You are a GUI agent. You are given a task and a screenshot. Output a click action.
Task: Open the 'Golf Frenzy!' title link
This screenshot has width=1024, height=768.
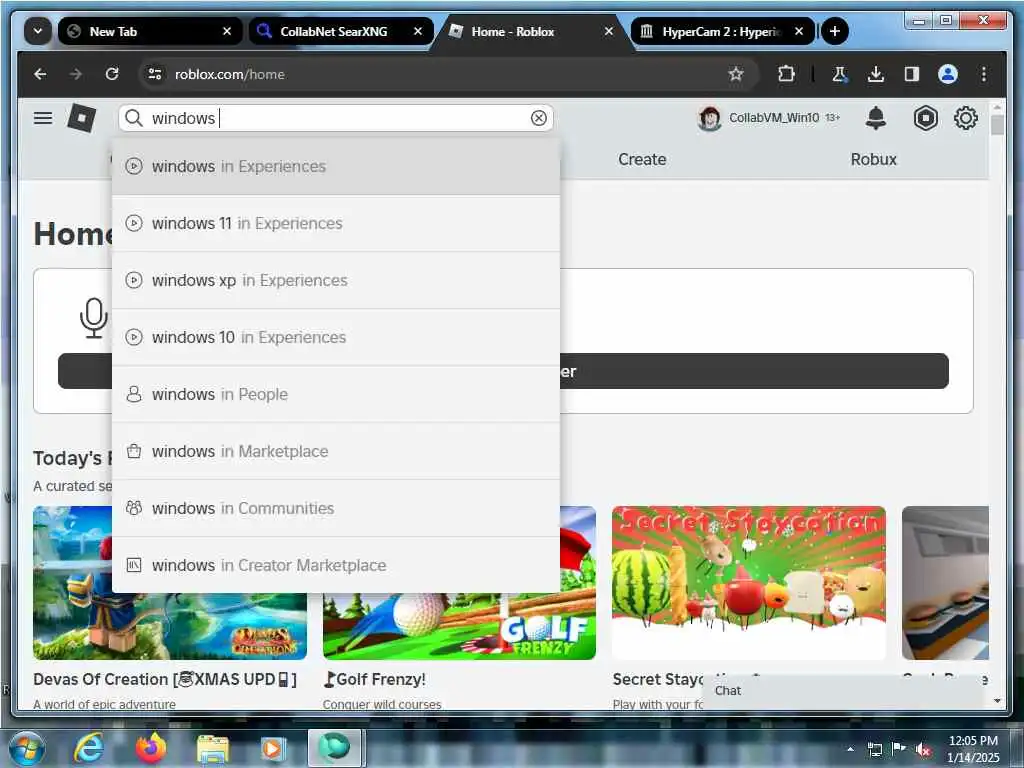click(x=375, y=679)
